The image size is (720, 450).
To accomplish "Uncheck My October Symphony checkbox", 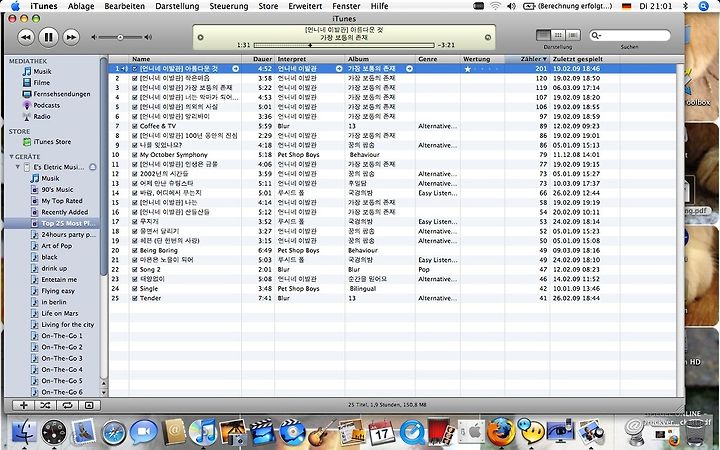I will click(x=135, y=155).
